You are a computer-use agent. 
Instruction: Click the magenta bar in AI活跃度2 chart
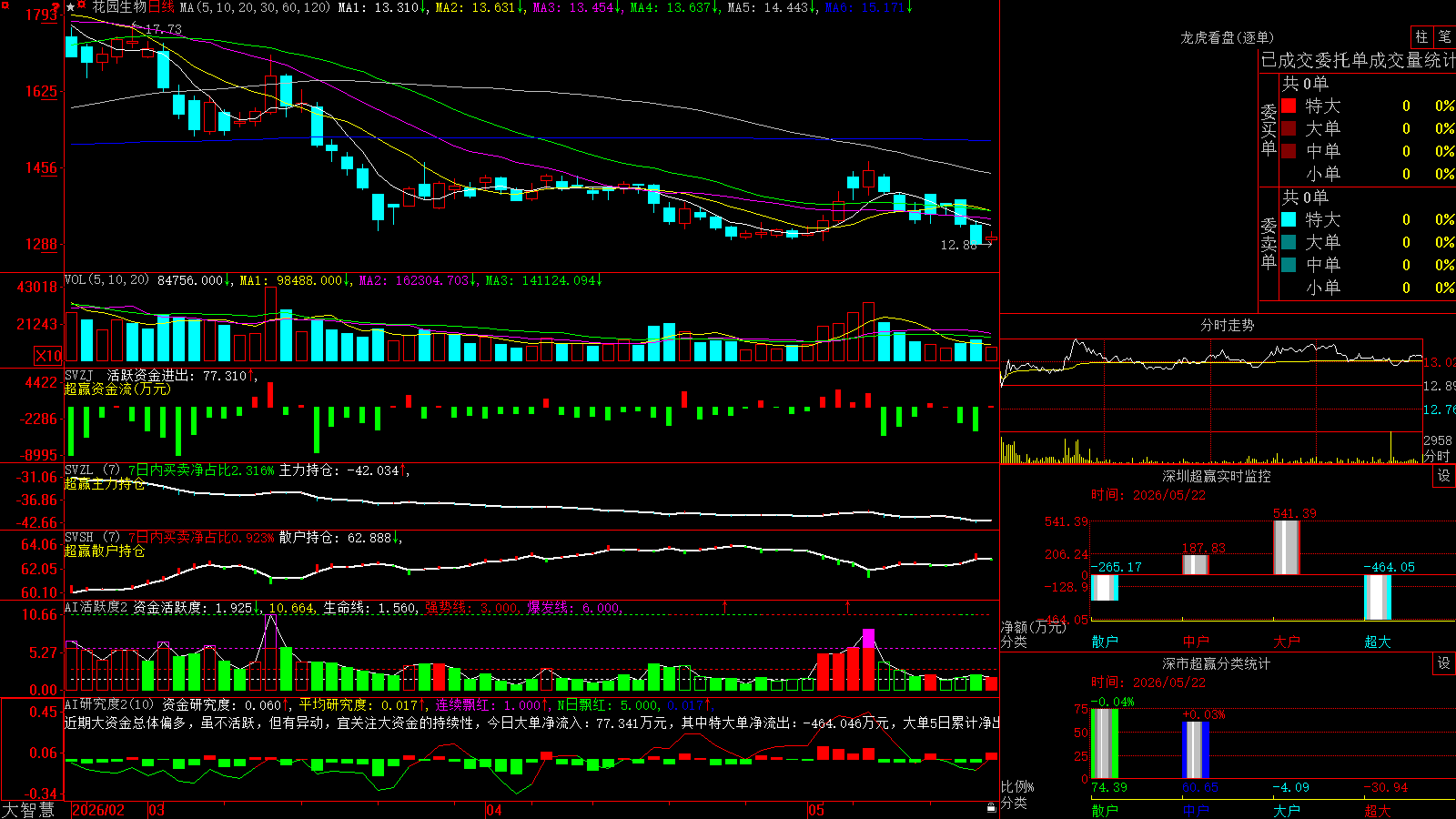(x=868, y=638)
